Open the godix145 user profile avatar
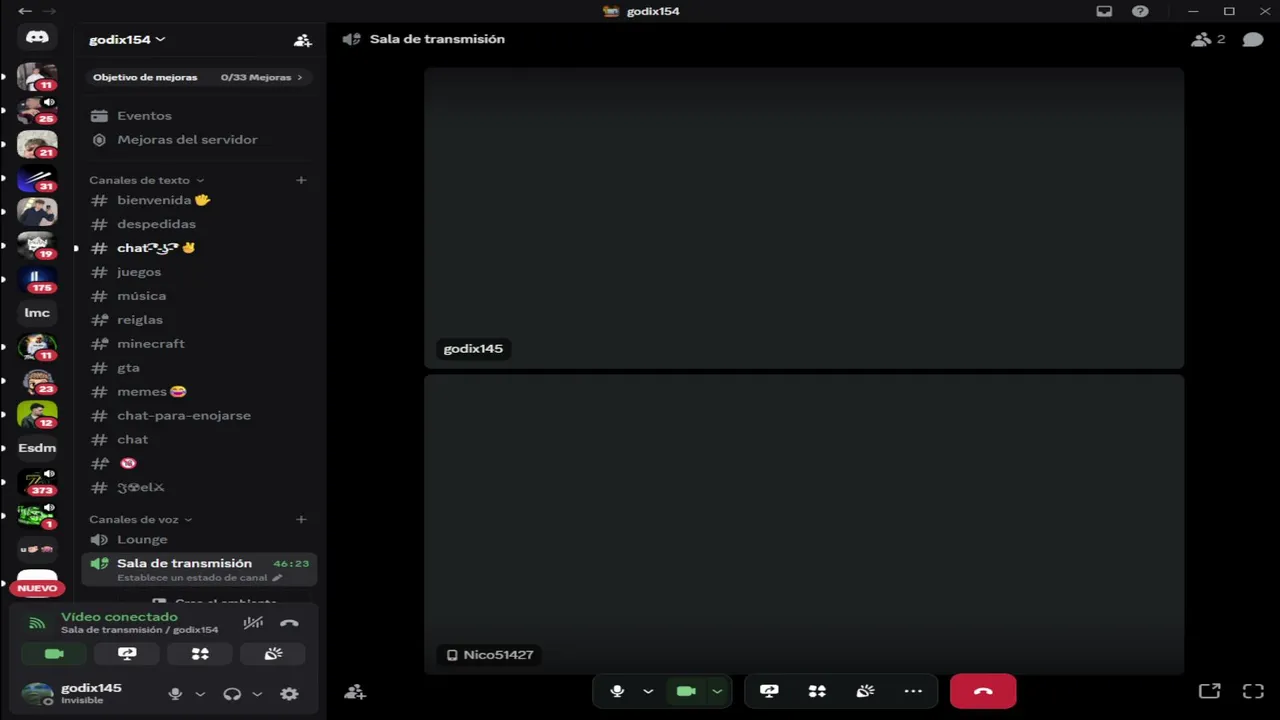This screenshot has width=1280, height=720. [x=37, y=694]
